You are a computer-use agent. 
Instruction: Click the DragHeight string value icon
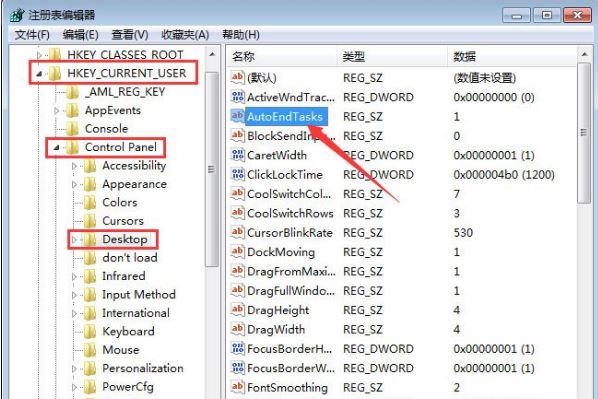point(238,310)
